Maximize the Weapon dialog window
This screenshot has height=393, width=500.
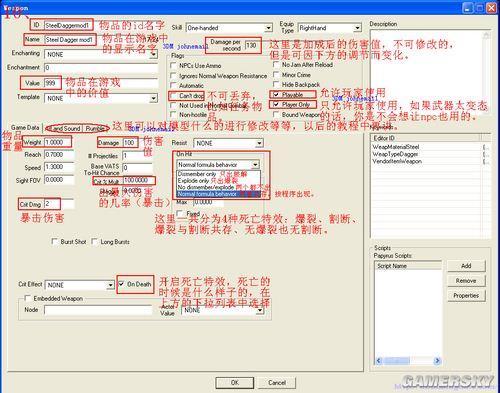pos(480,7)
